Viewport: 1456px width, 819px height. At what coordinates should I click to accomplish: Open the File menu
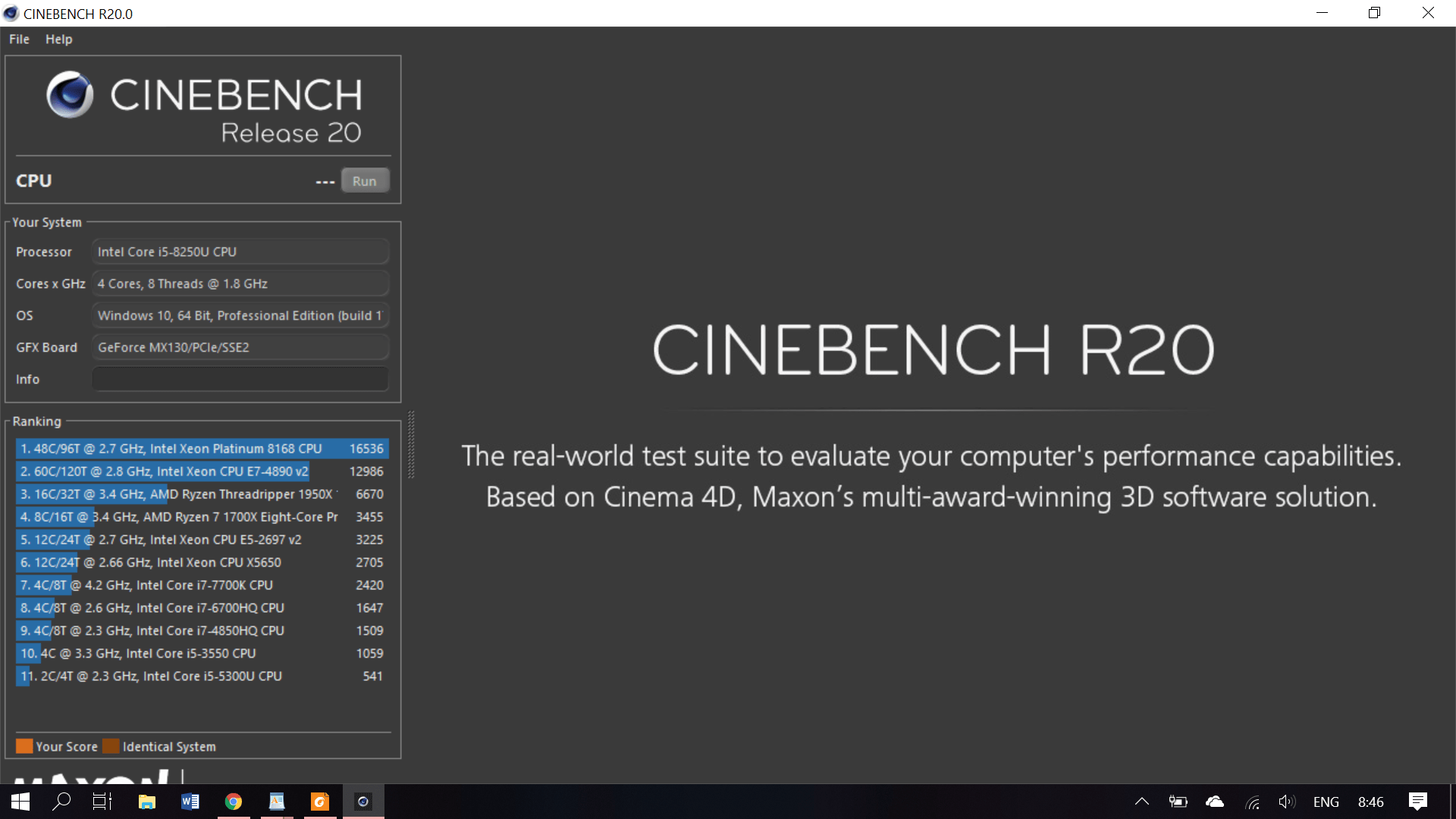19,39
